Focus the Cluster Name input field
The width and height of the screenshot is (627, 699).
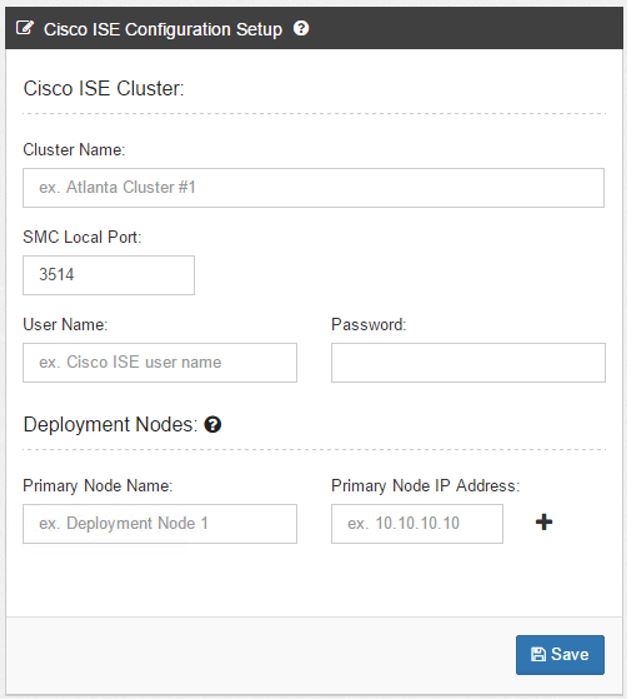pyautogui.click(x=314, y=188)
